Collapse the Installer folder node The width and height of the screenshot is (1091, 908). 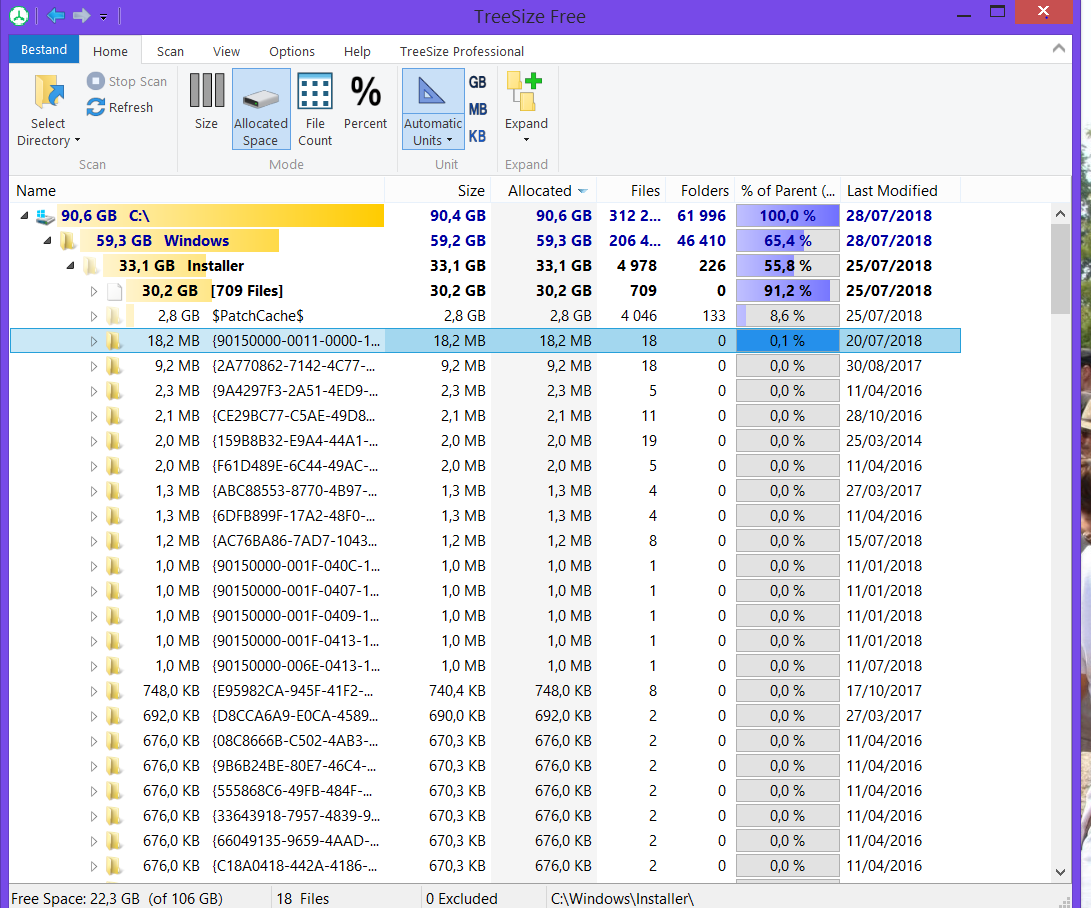coord(70,266)
